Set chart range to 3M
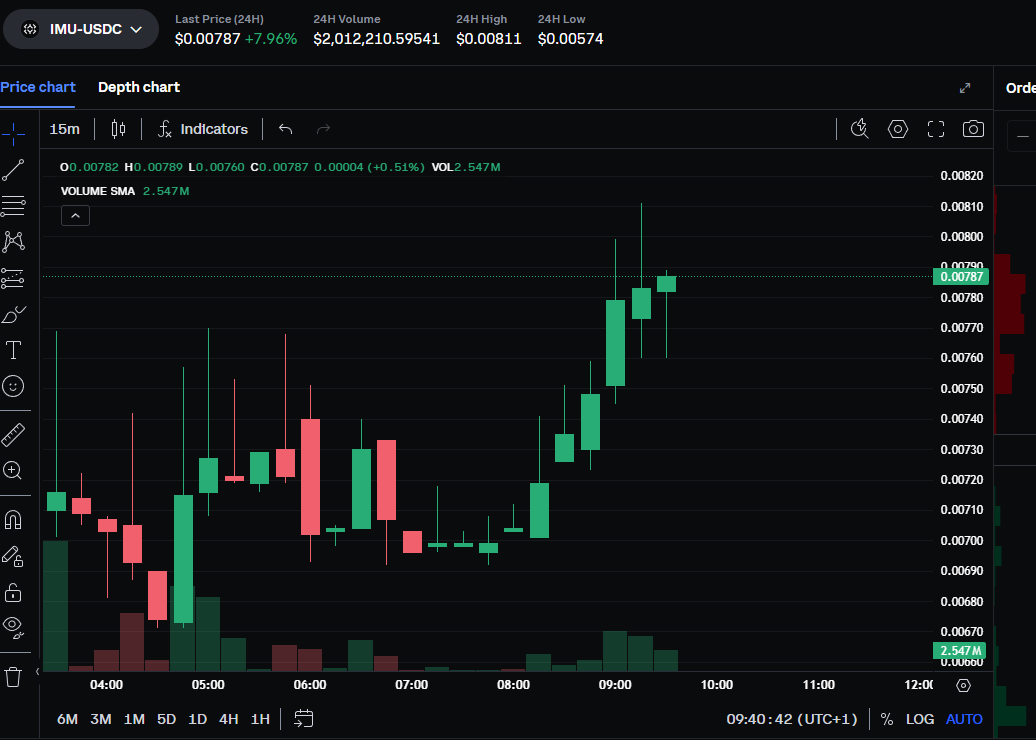 [x=100, y=719]
